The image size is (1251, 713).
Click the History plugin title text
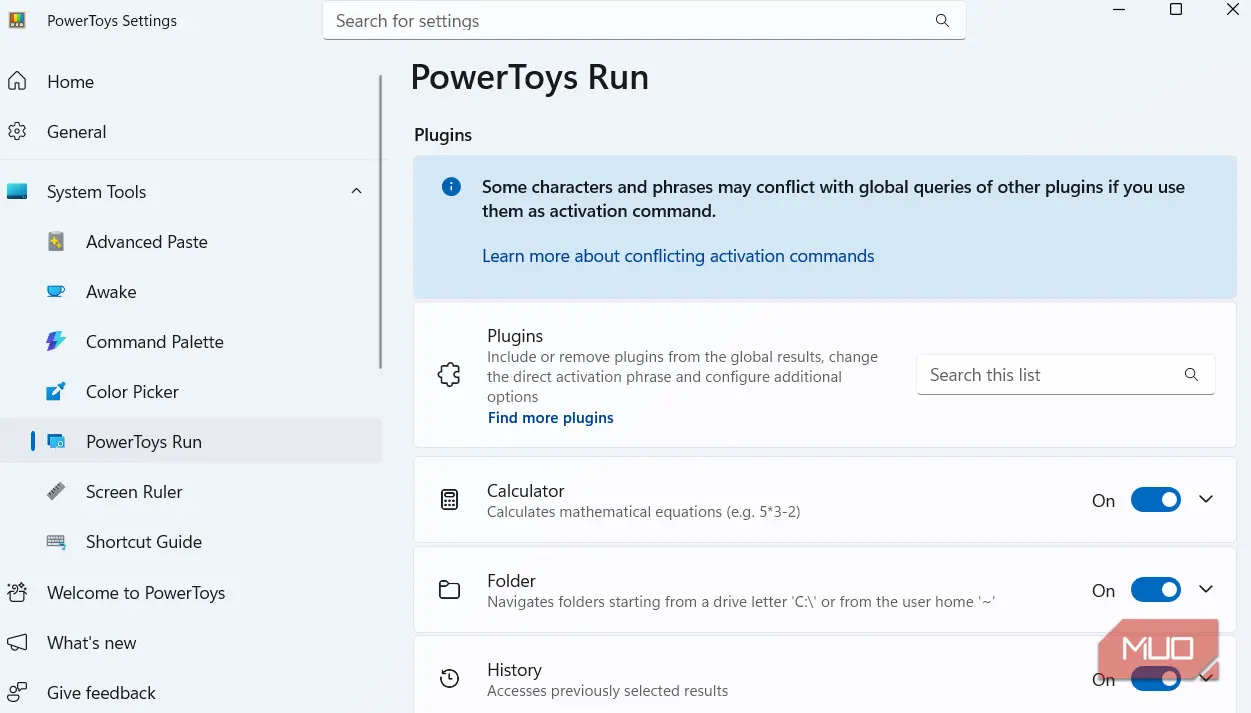[514, 670]
